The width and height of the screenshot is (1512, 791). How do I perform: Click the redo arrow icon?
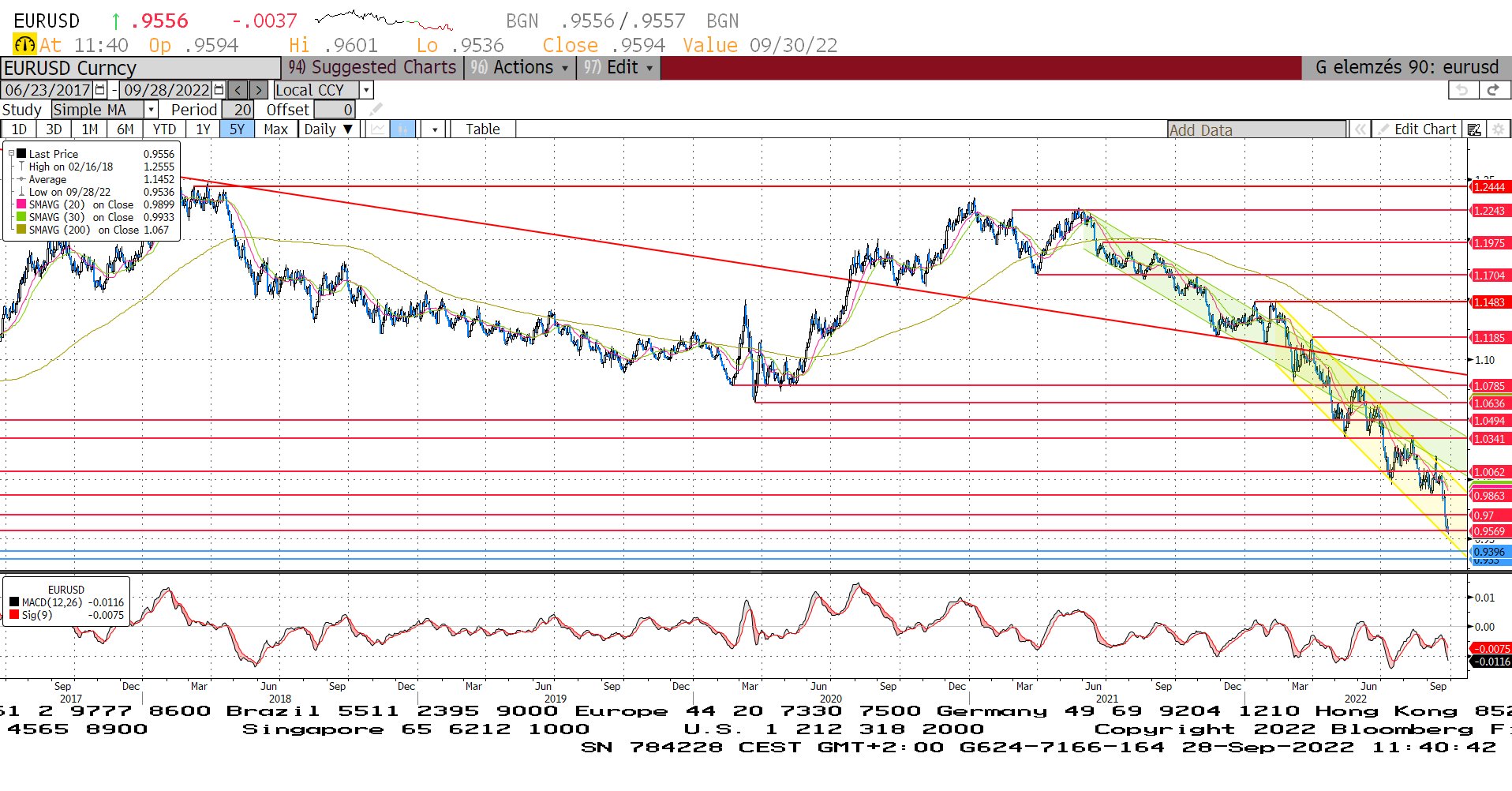click(1493, 90)
